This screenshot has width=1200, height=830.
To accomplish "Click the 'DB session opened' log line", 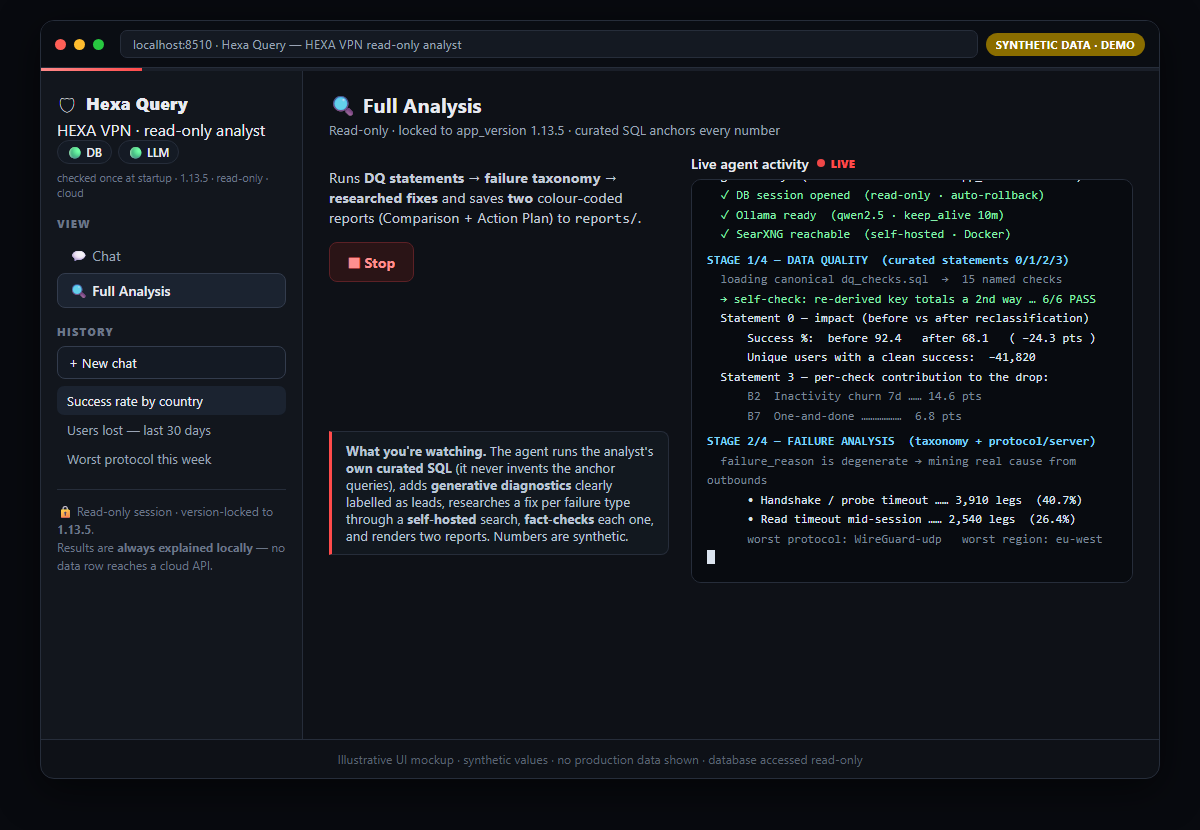I will click(x=882, y=195).
